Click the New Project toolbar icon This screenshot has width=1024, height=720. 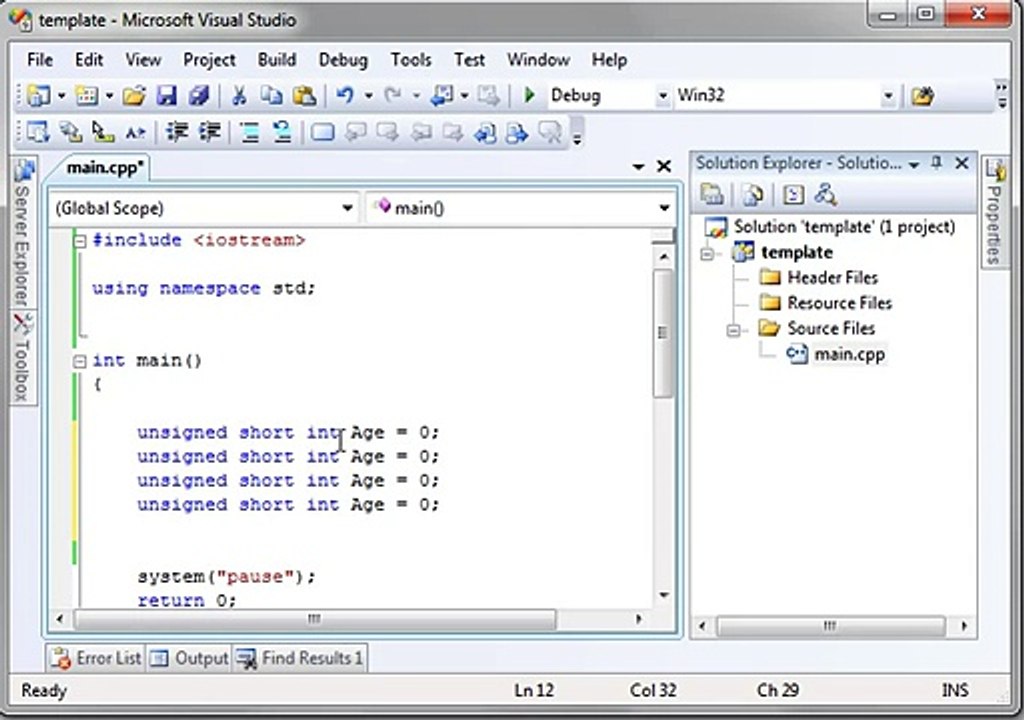[39, 96]
